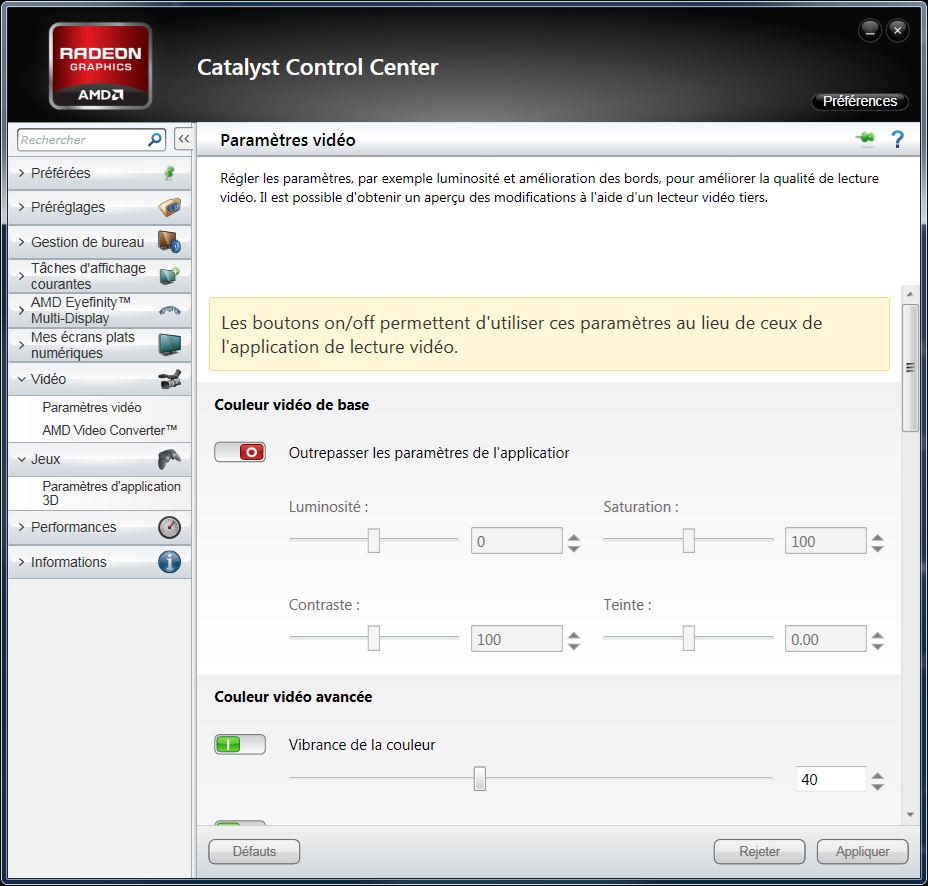Increase the Saturation value with up arrow
928x886 pixels.
click(x=878, y=536)
